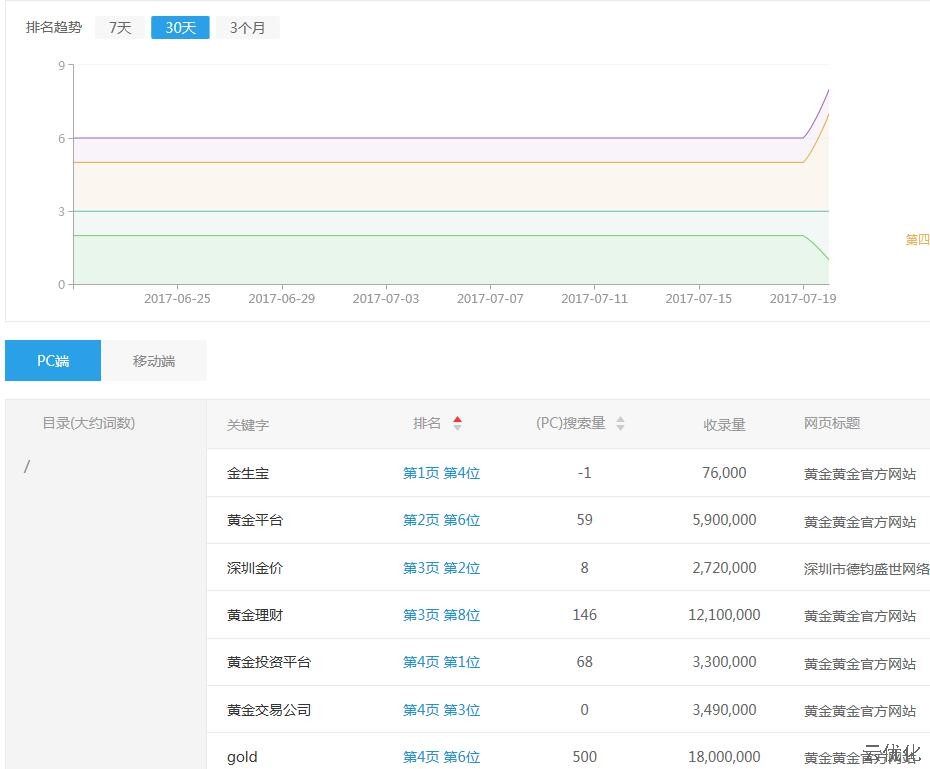Screen dimensions: 930x769
Task: Open ranking link 第2页 第6位 for 黄金平台
Action: (441, 520)
